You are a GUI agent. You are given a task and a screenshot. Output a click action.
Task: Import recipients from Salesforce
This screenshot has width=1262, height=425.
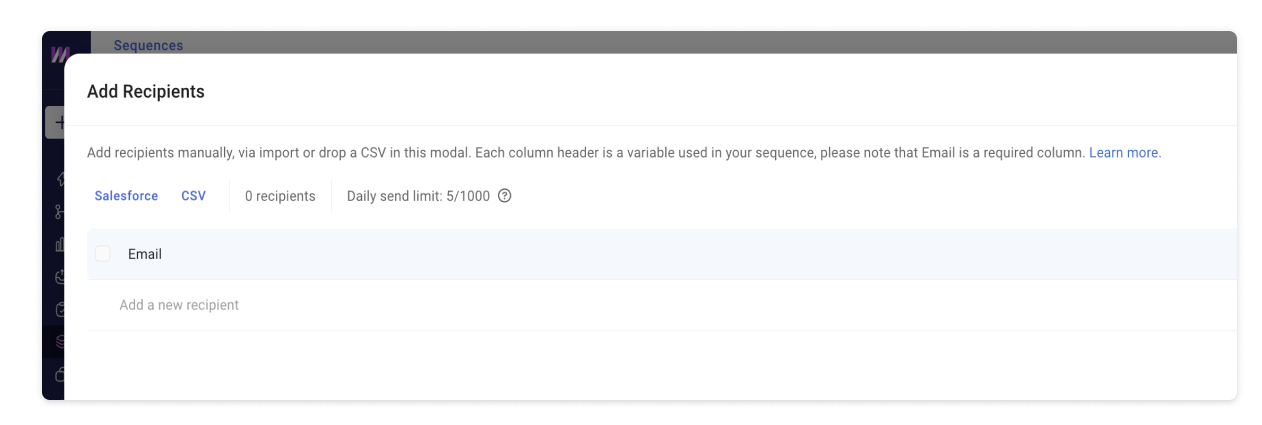[126, 196]
